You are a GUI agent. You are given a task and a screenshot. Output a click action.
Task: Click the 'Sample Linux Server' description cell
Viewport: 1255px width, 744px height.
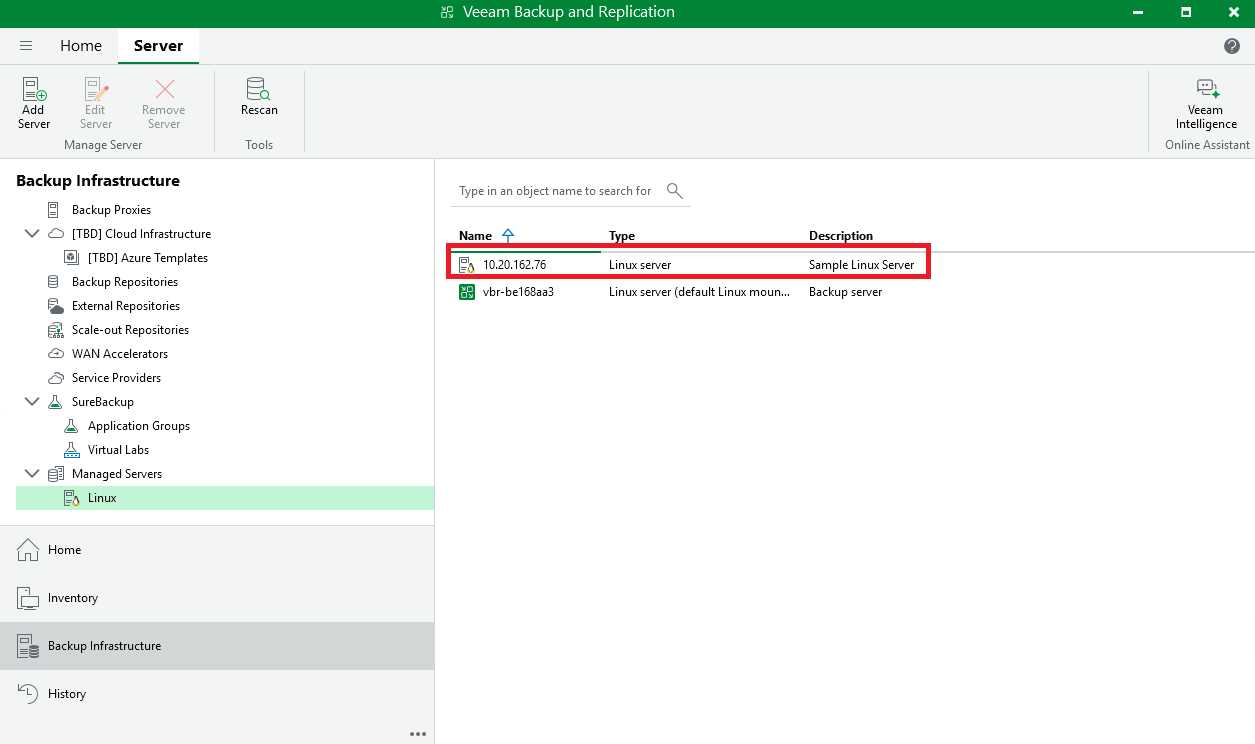click(861, 265)
